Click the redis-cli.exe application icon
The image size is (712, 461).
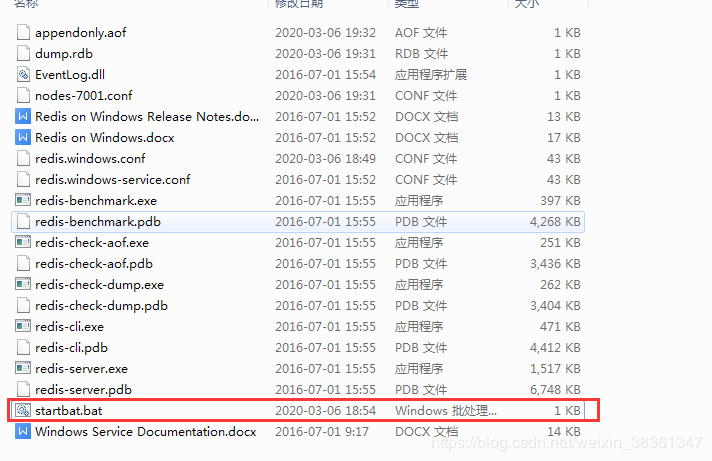pos(23,326)
